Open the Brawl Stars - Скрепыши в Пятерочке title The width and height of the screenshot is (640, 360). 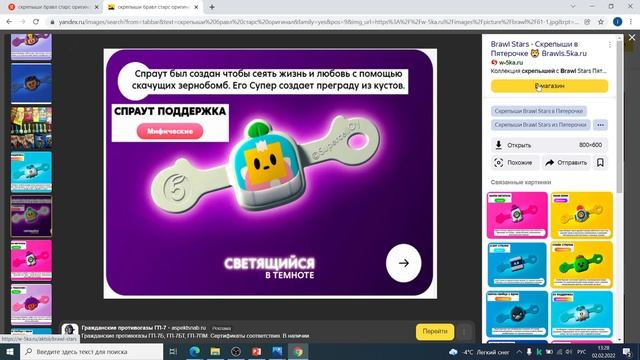pos(539,49)
